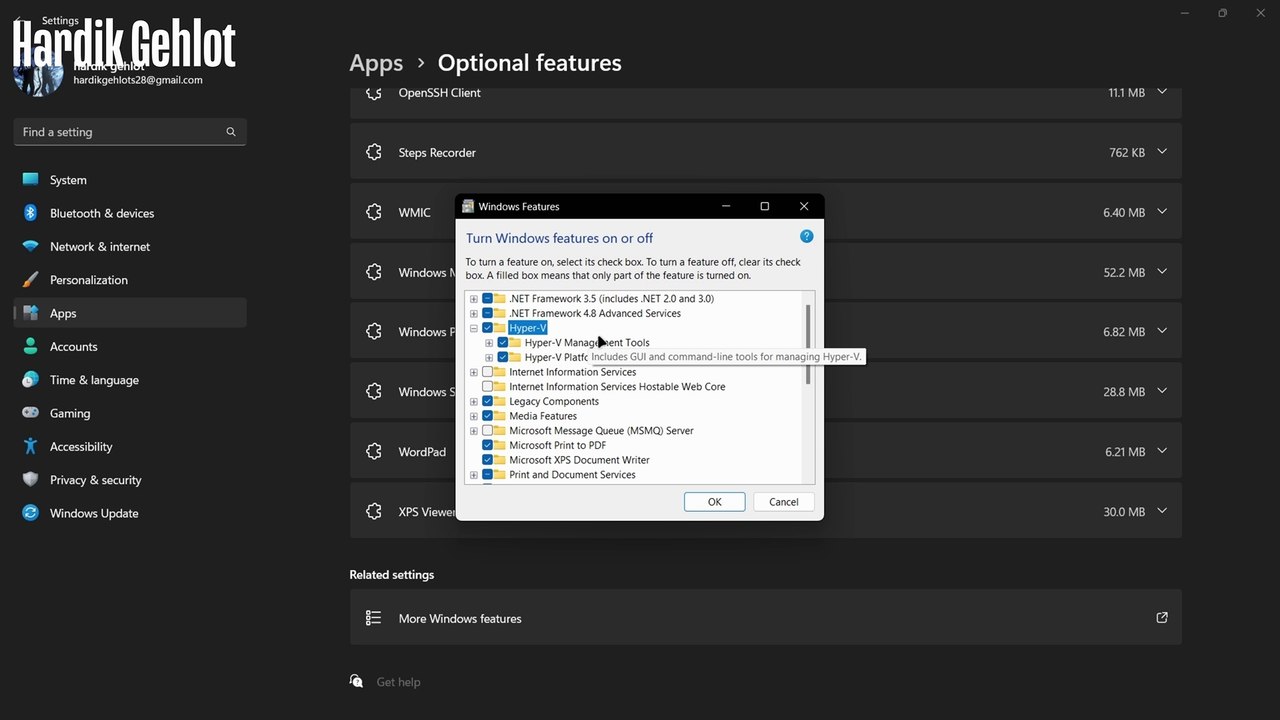The image size is (1280, 720).
Task: Click the Get help icon
Action: pos(357,681)
